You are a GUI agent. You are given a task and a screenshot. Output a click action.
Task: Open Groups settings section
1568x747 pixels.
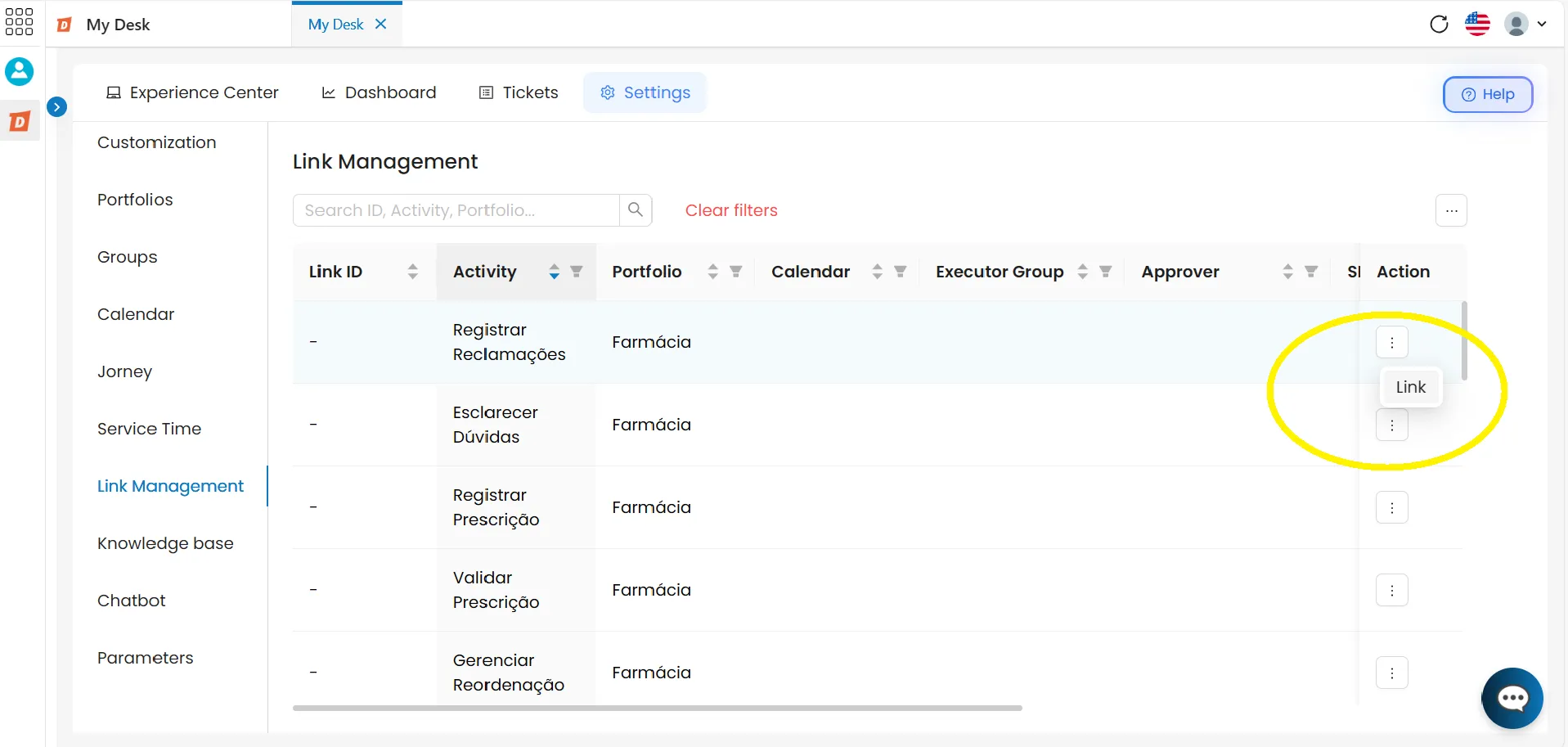128,257
